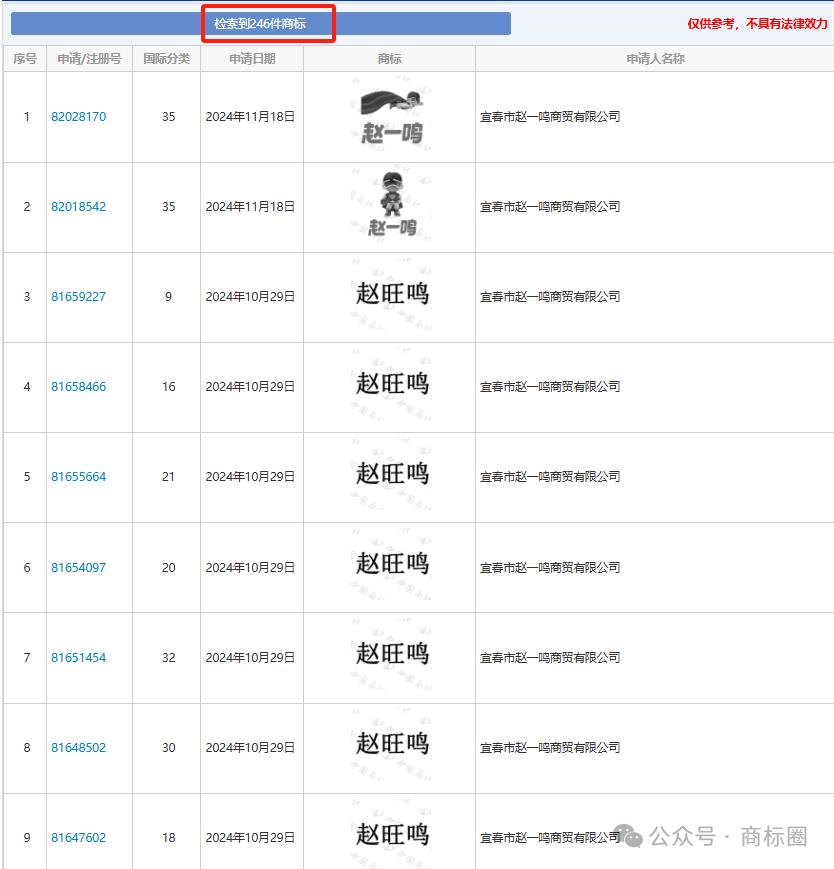Click the 国际分类 column header

tap(166, 59)
